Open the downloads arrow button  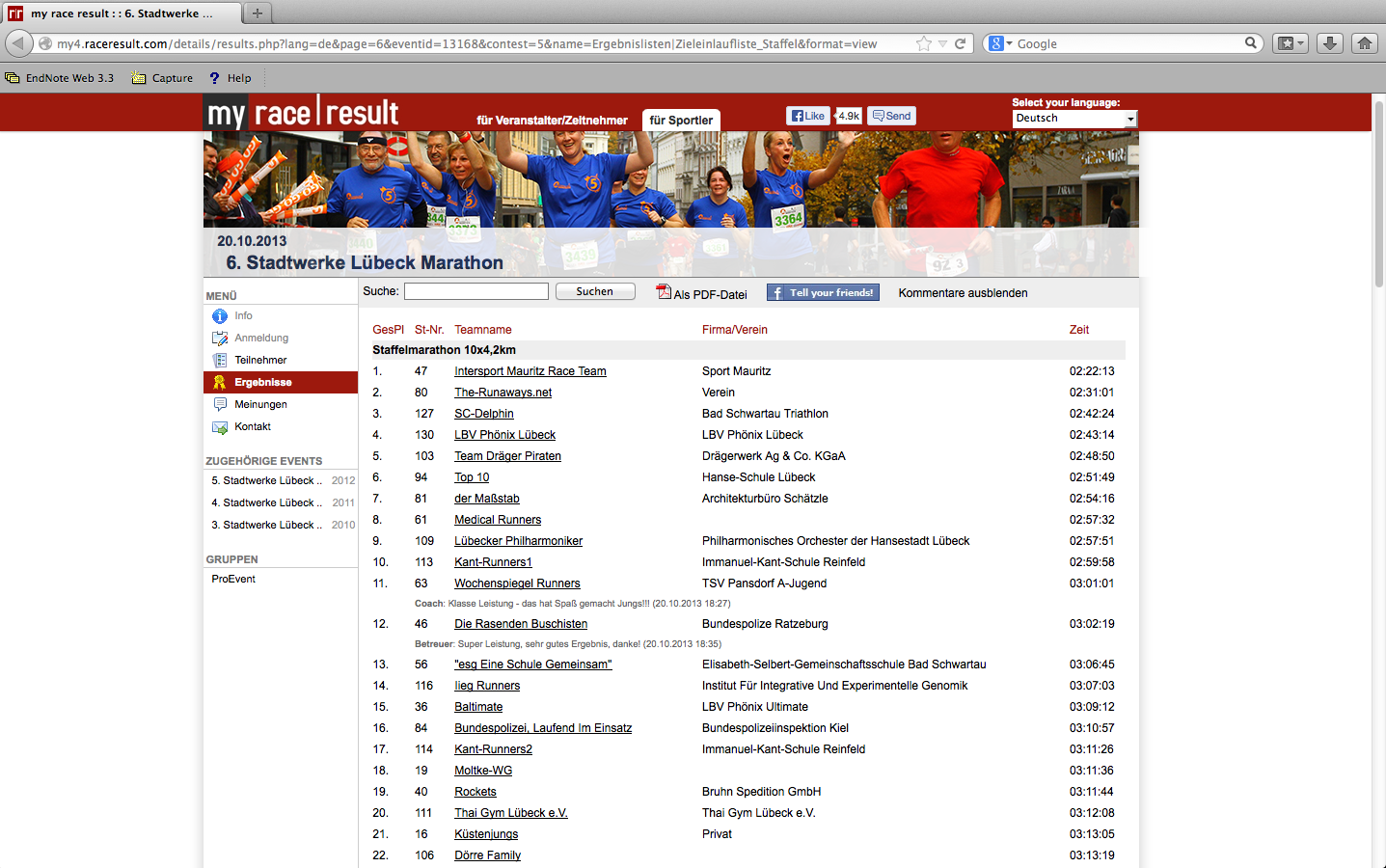point(1329,43)
